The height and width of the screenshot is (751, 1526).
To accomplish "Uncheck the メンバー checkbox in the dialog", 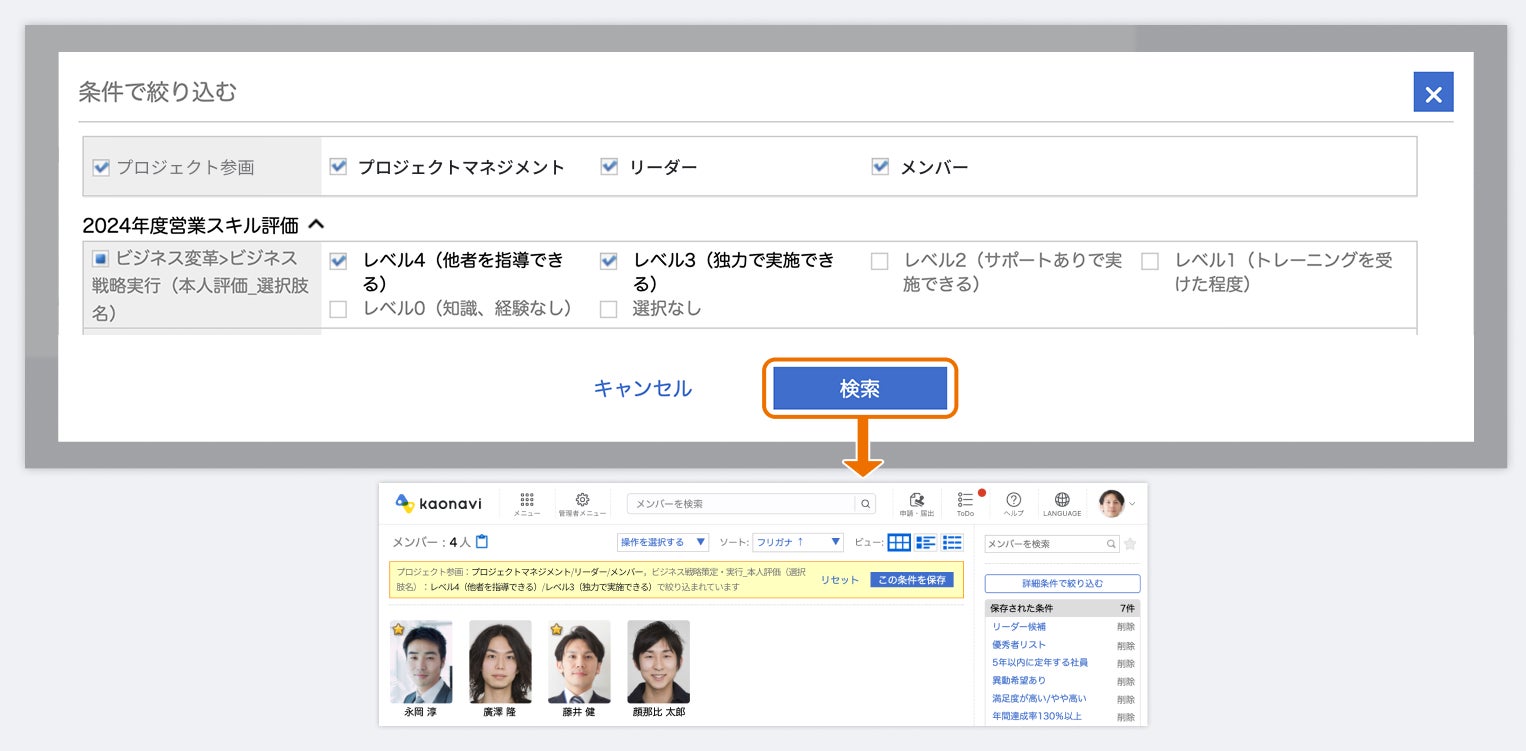I will click(880, 167).
